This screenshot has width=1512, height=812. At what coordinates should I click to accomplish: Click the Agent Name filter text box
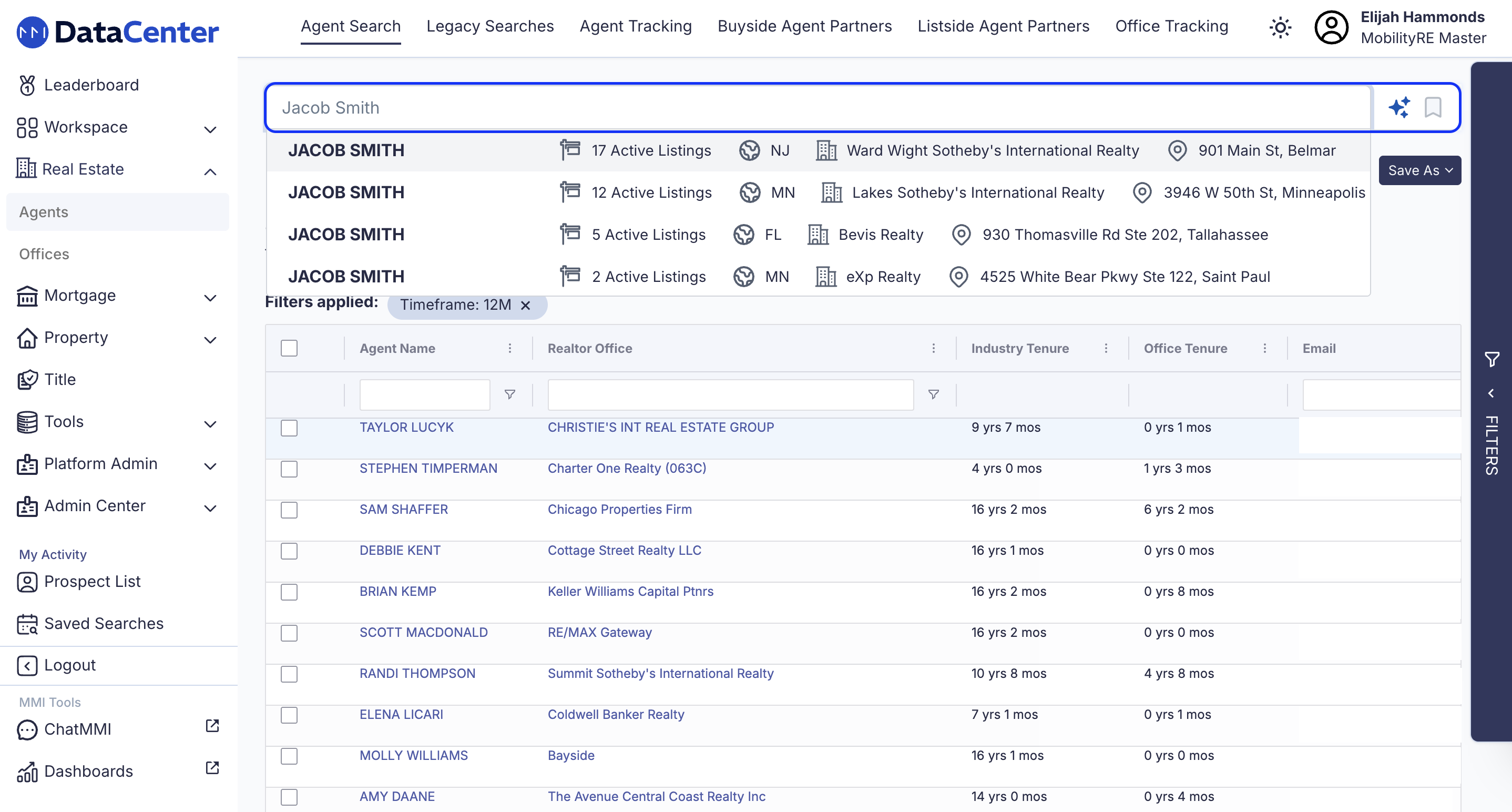(424, 394)
